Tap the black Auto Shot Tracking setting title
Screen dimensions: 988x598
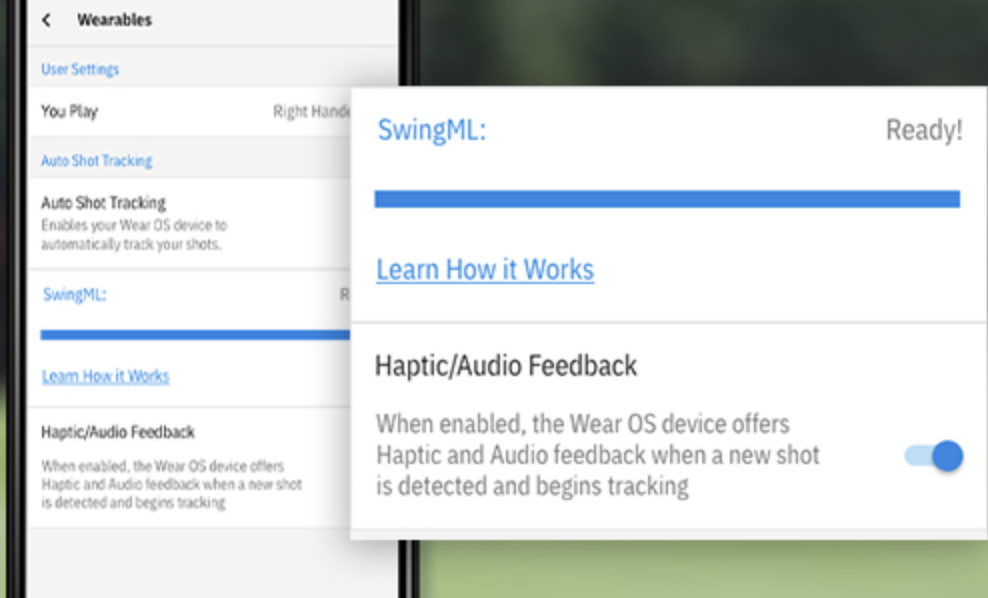point(103,203)
